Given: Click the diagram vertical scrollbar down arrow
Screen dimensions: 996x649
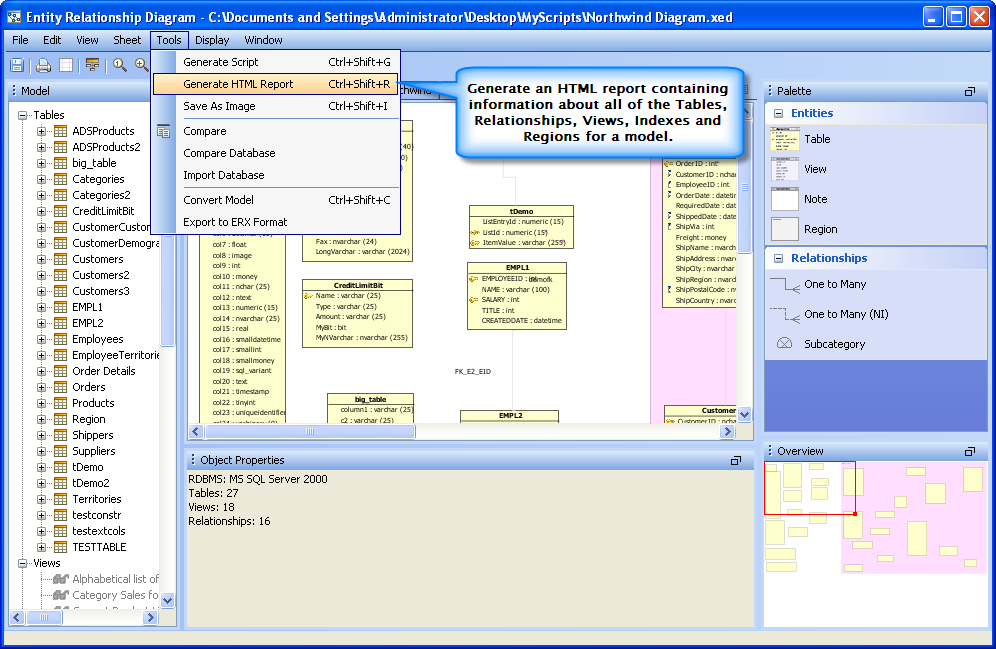Looking at the screenshot, I should coord(744,415).
